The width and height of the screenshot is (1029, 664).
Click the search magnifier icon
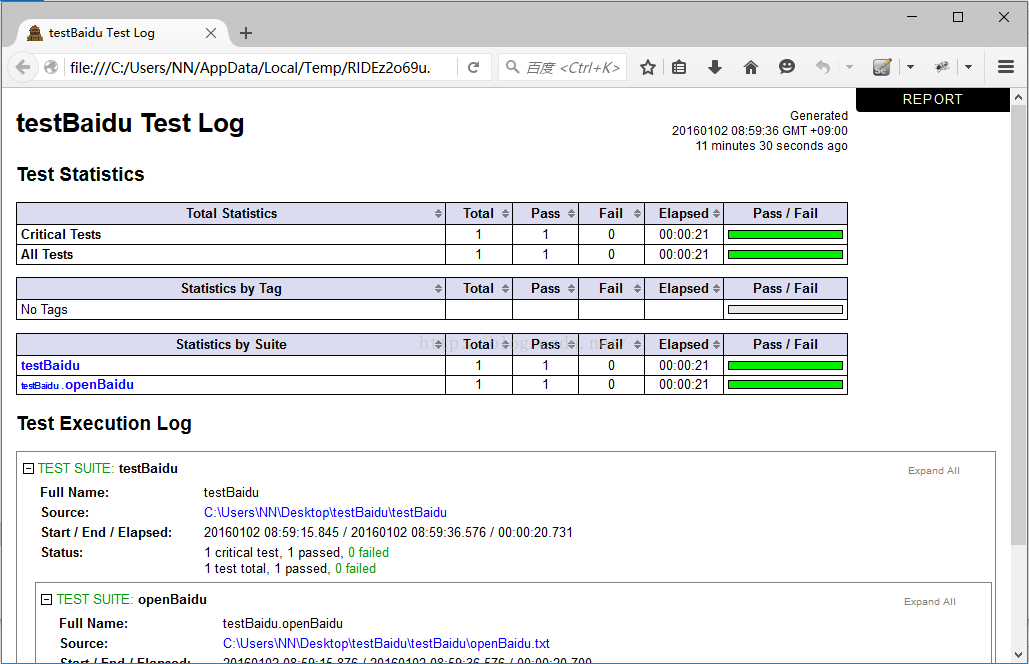click(x=512, y=67)
